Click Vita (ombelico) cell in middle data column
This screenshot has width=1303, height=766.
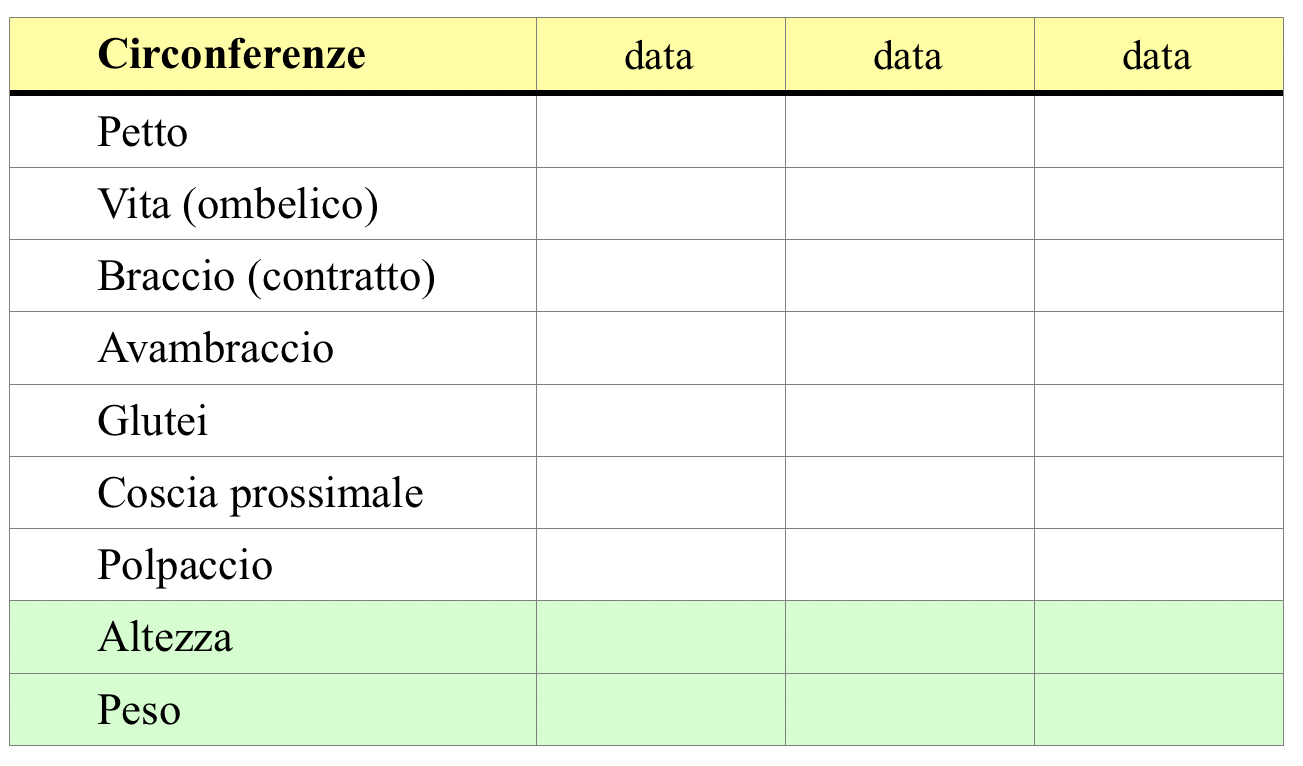tap(909, 204)
